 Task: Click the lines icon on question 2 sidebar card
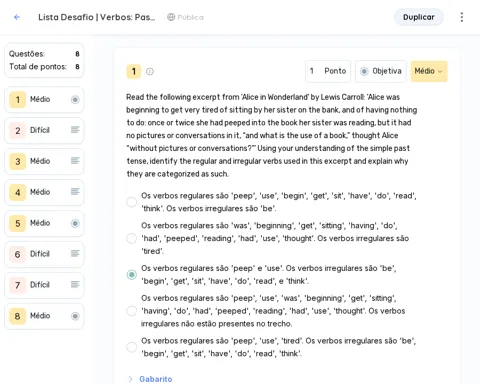75,130
